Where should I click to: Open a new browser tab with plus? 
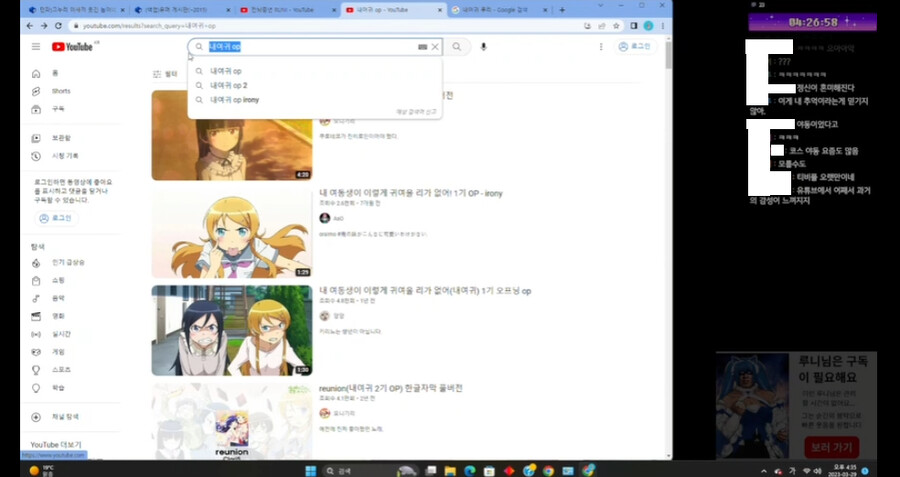[562, 10]
